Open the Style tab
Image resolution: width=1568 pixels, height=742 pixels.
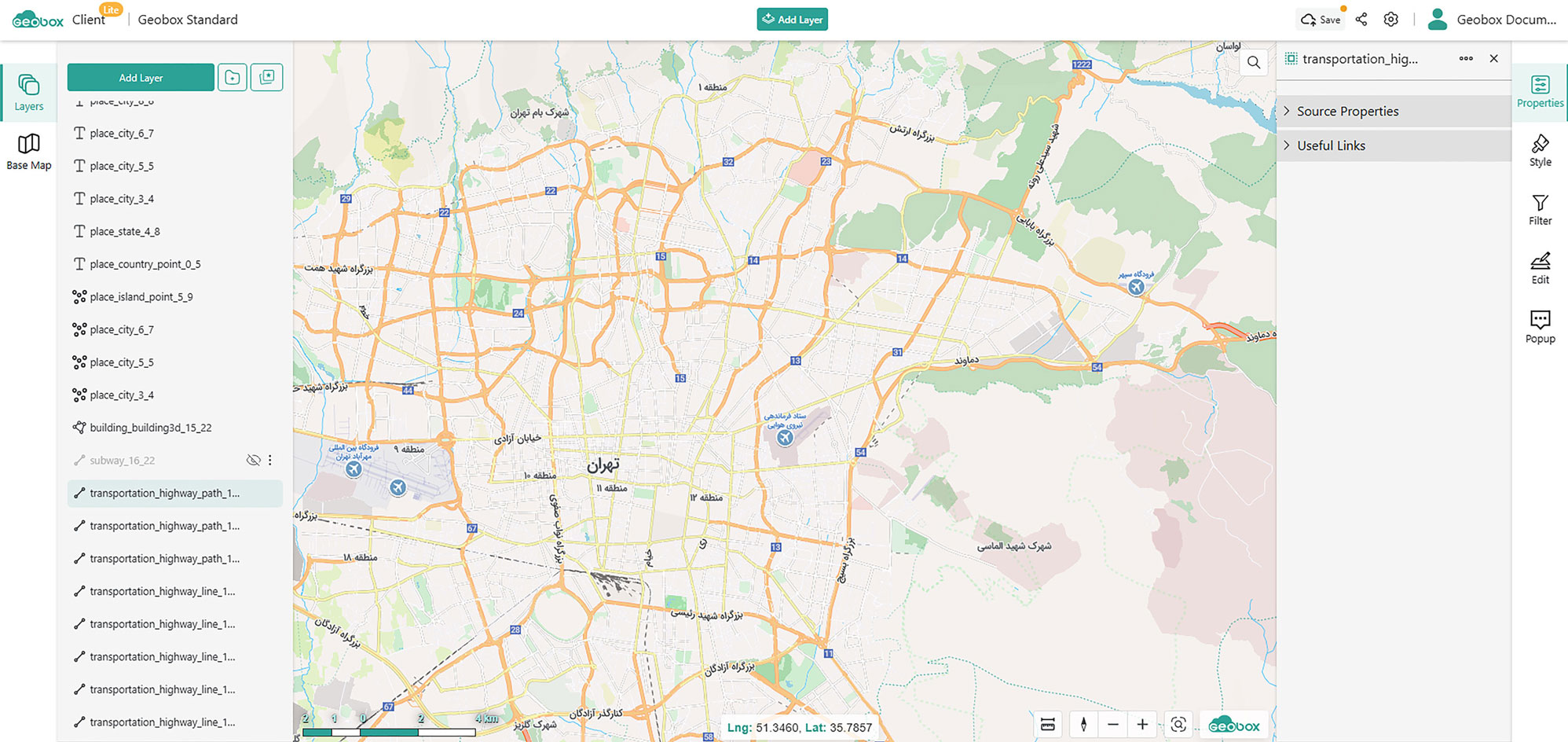[x=1540, y=151]
